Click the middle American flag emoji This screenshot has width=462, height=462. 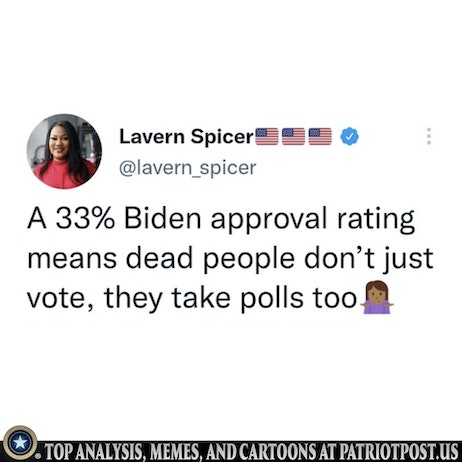293,136
